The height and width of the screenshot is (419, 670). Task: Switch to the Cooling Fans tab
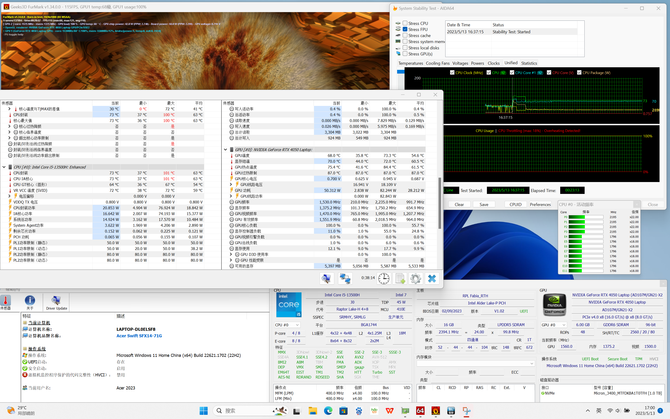438,63
